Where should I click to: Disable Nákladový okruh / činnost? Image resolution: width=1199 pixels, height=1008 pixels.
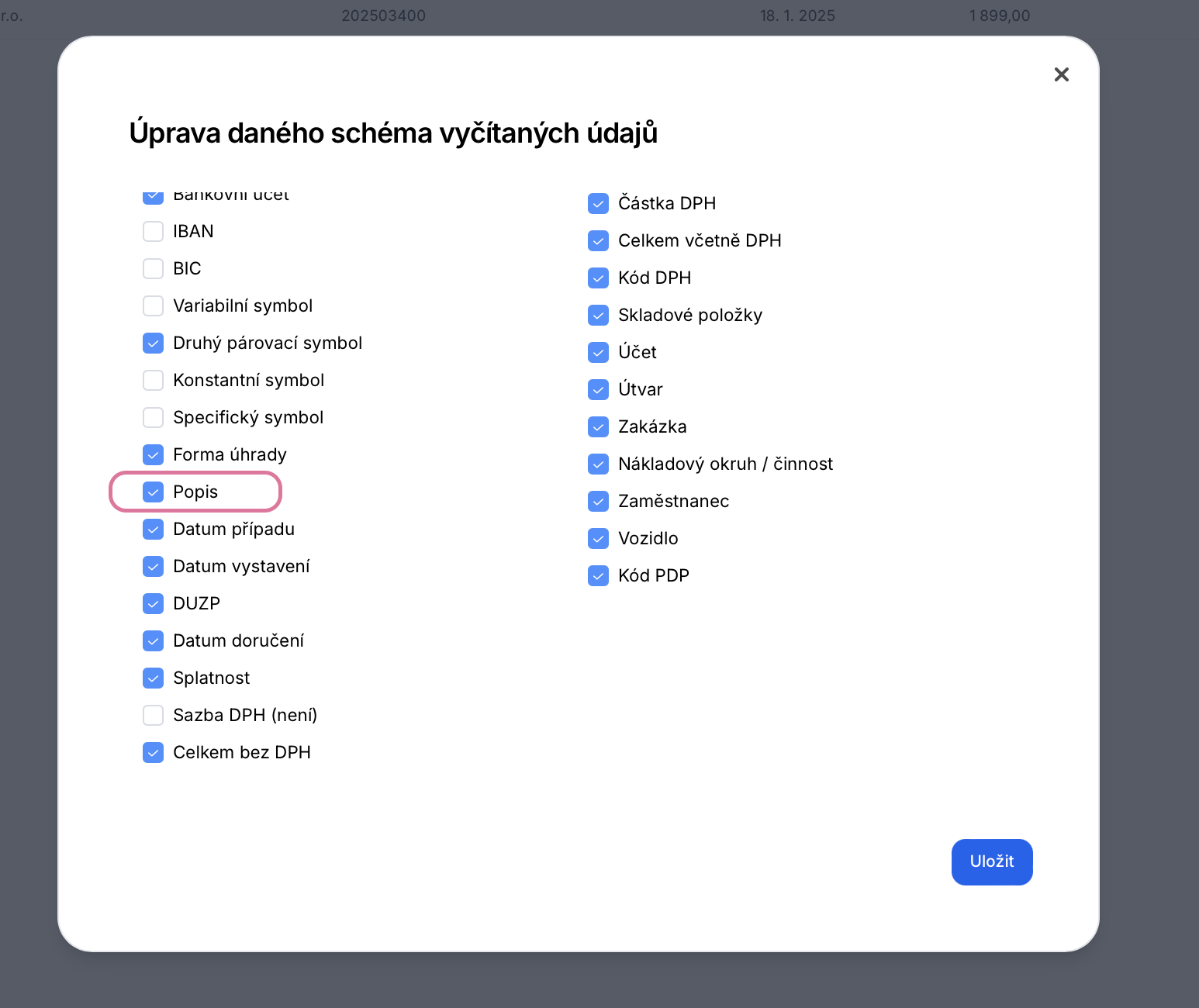[599, 464]
